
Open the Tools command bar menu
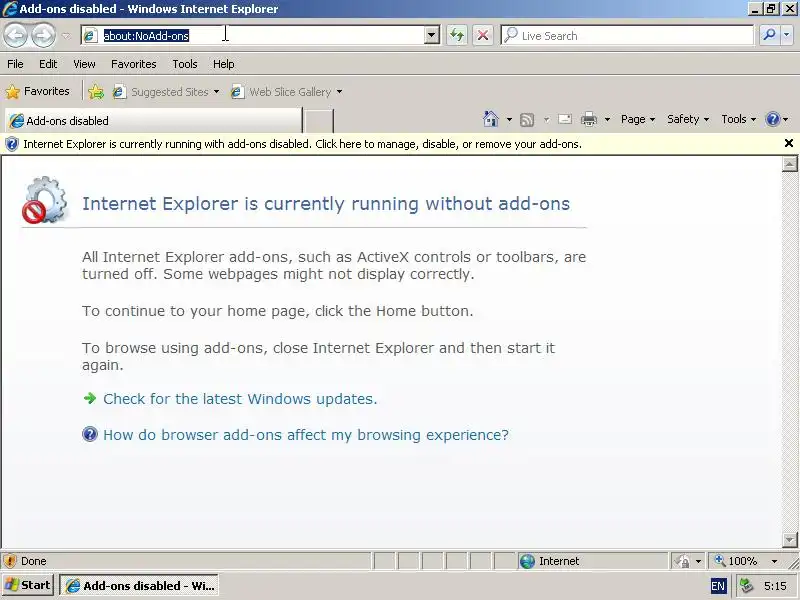pos(738,119)
